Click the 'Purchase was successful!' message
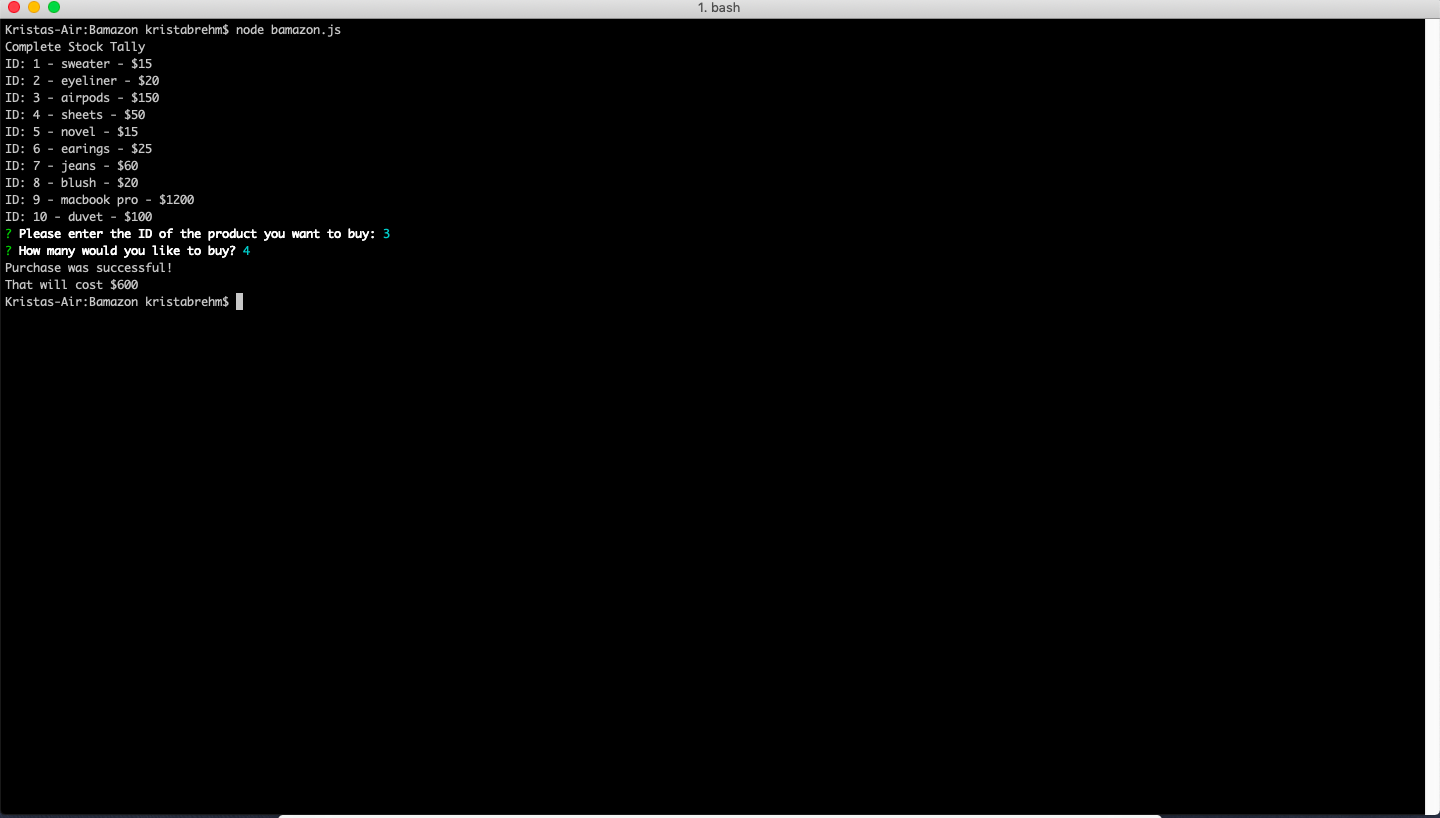The width and height of the screenshot is (1440, 818). (x=89, y=268)
